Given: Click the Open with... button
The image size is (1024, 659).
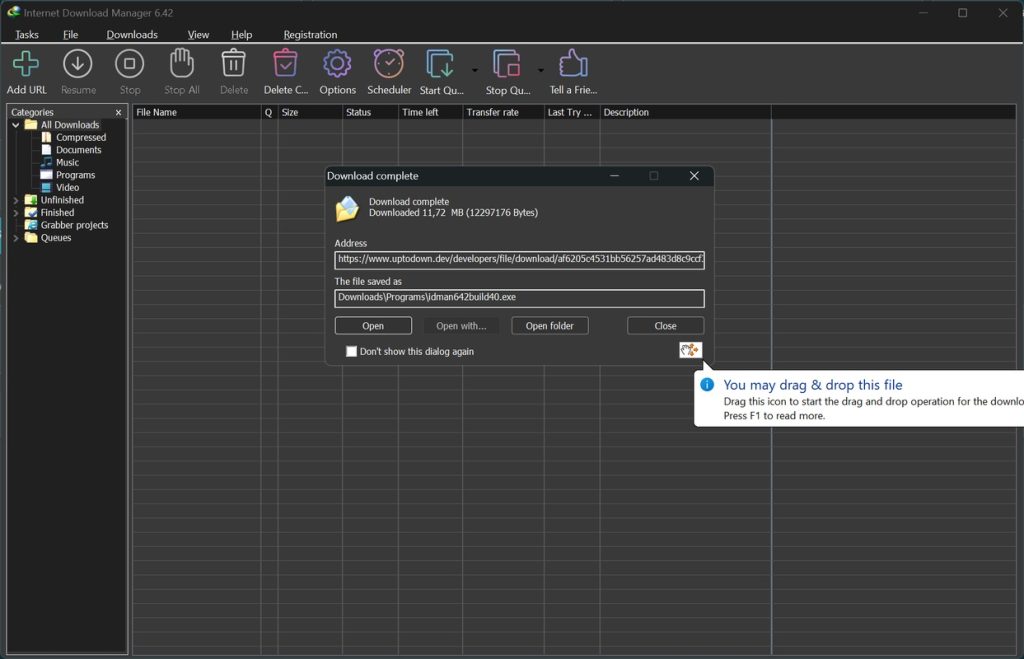Looking at the screenshot, I should click(x=461, y=325).
